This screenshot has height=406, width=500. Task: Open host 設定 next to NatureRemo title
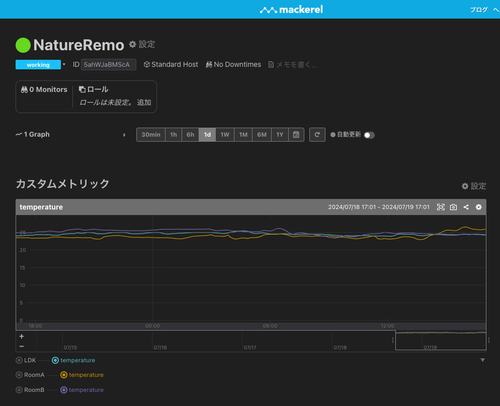click(x=142, y=44)
